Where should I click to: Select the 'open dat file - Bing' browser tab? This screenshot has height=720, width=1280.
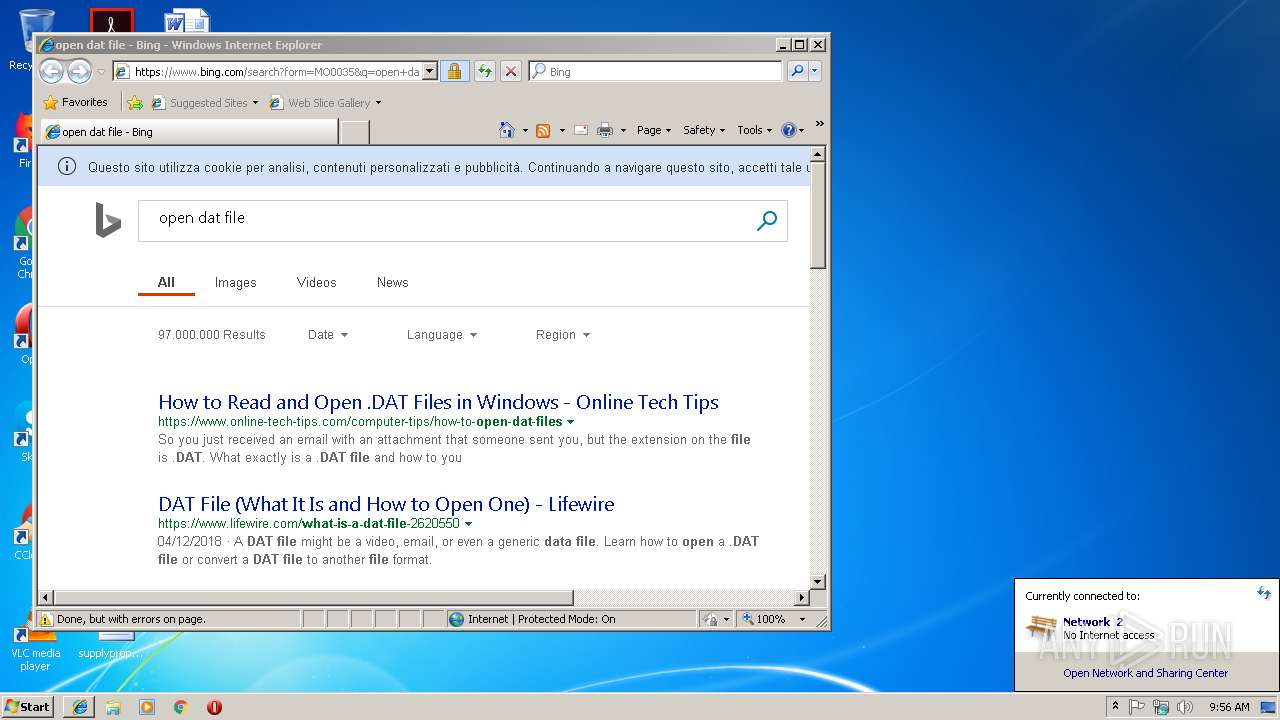[x=188, y=132]
